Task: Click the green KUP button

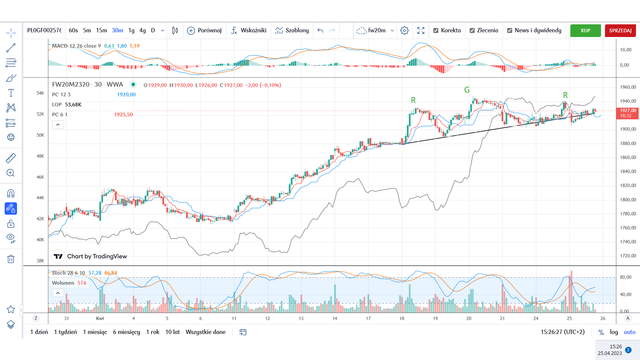Action: click(585, 31)
